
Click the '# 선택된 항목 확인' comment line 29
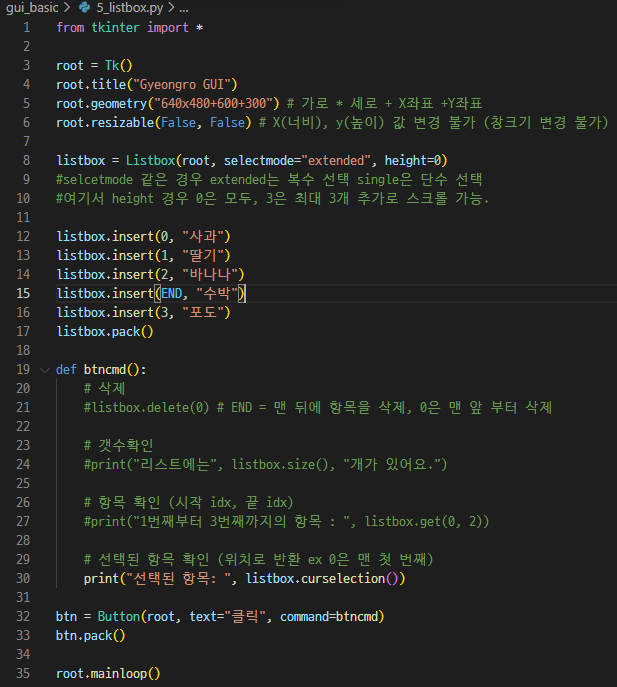point(259,560)
